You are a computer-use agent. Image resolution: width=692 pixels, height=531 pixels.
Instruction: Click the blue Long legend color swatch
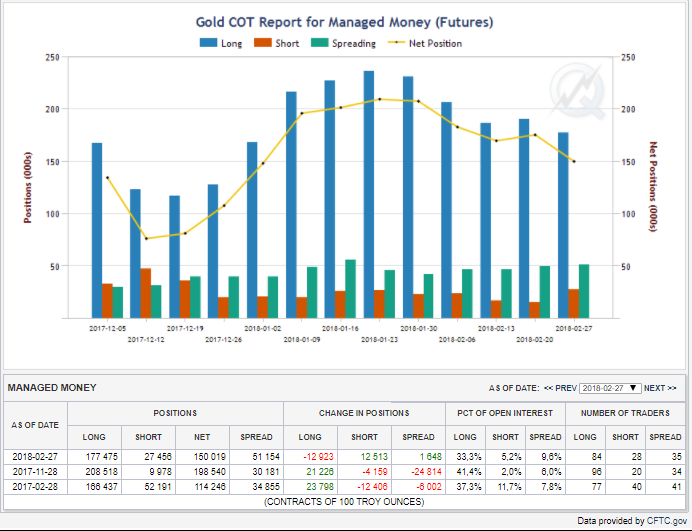click(x=208, y=43)
